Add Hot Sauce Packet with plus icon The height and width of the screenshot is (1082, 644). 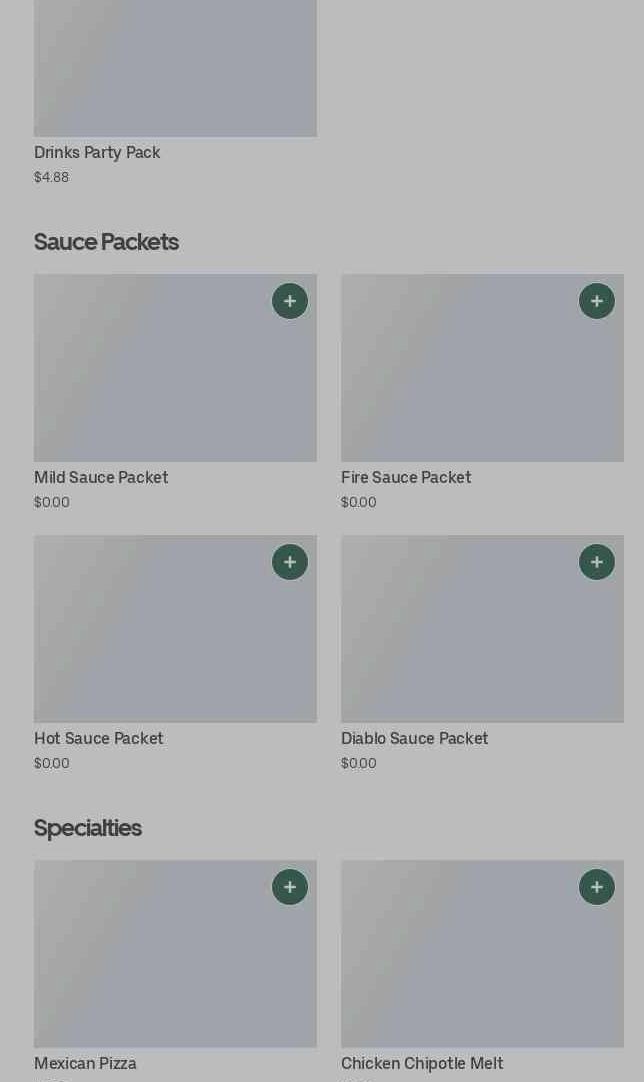[290, 562]
